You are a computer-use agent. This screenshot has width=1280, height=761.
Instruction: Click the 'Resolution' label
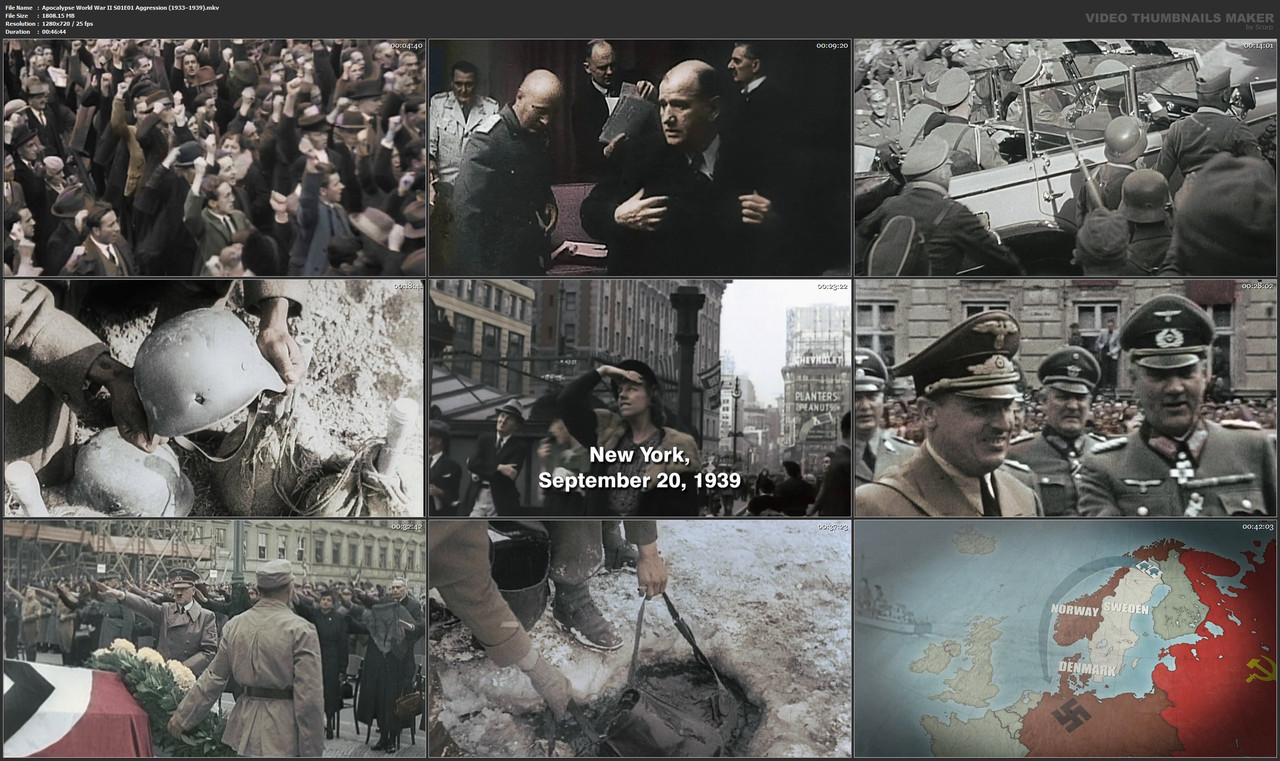pos(20,24)
